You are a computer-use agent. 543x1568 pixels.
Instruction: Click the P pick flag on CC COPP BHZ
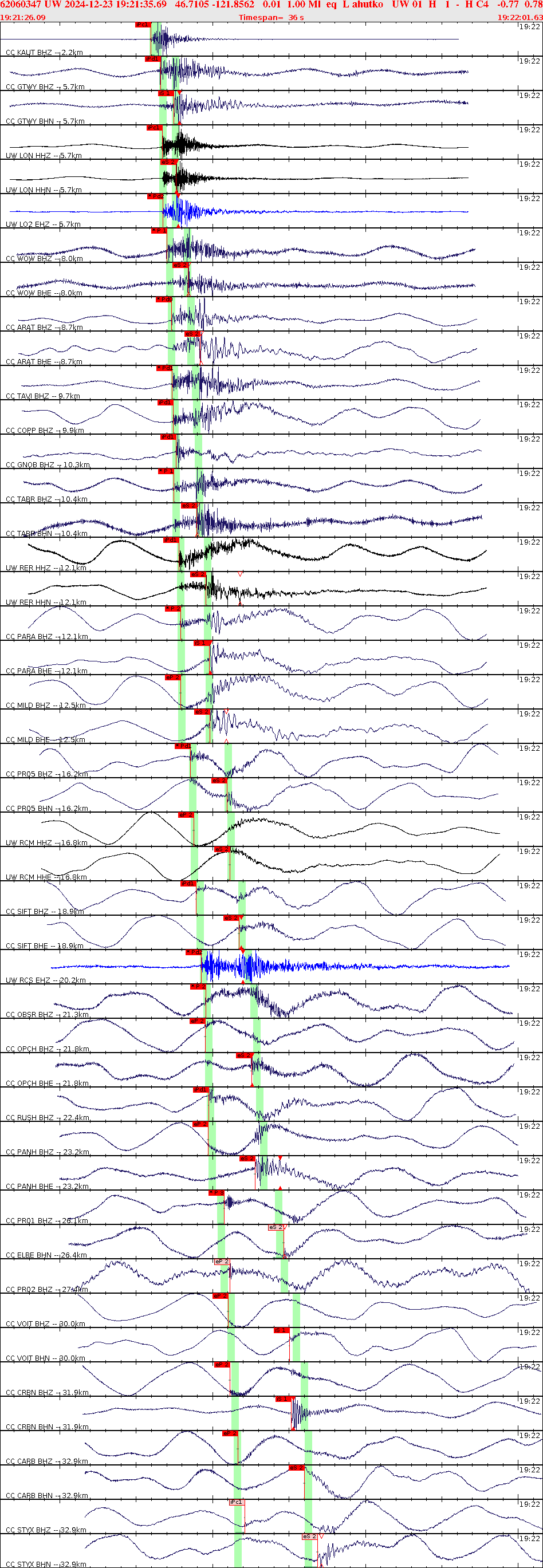point(166,403)
